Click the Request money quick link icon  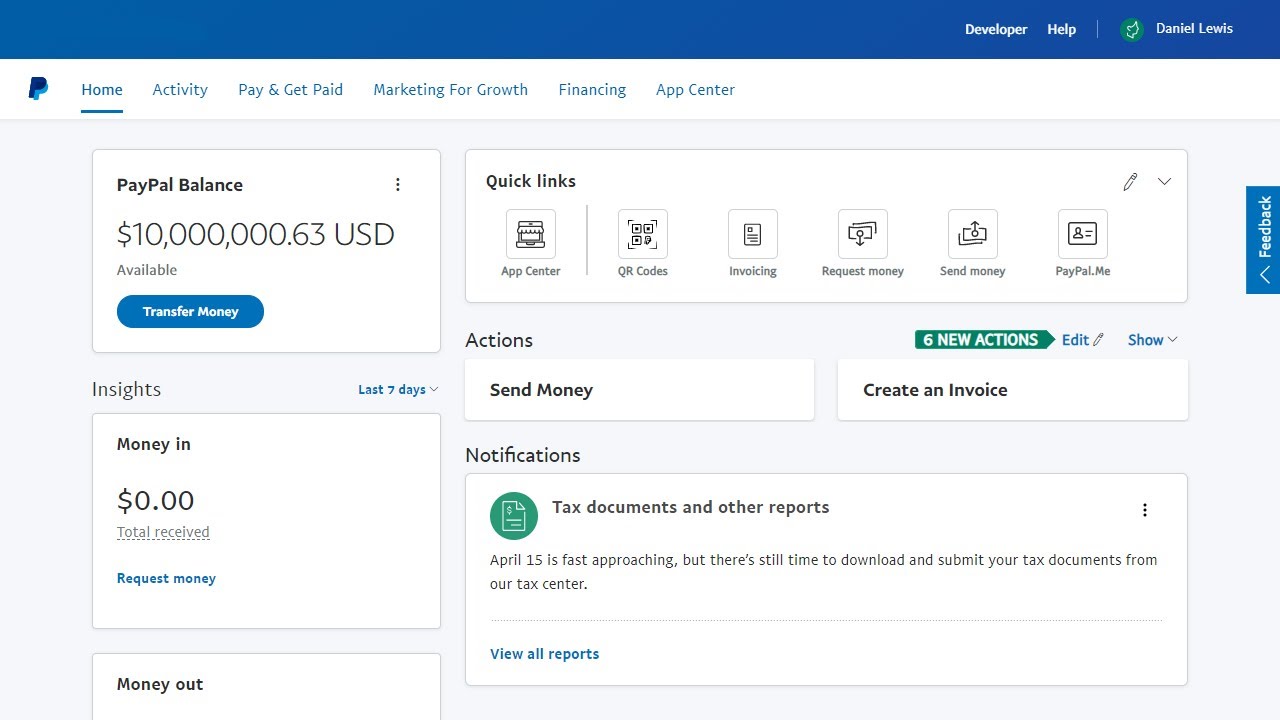click(863, 234)
